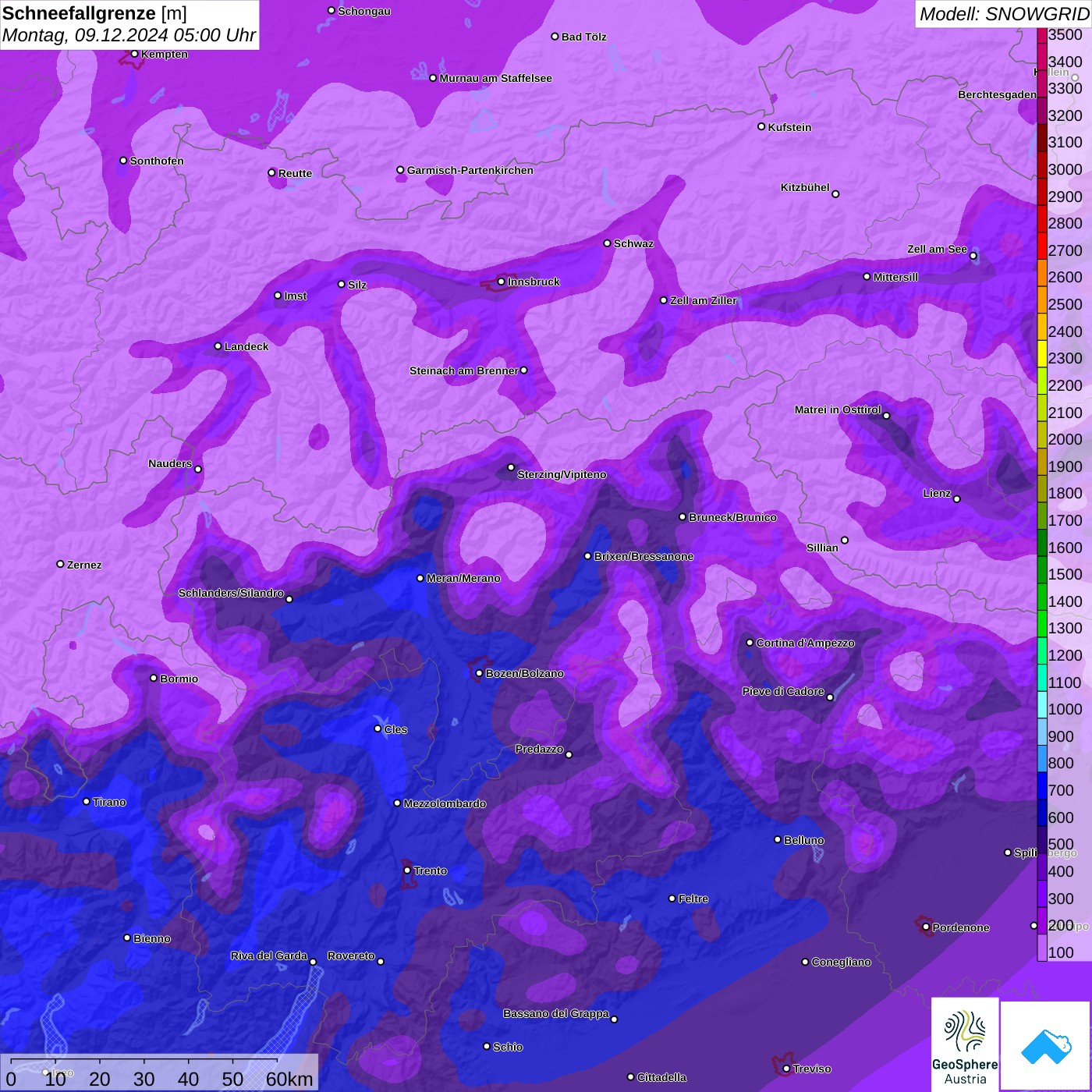Click the Riva del Garda label
This screenshot has width=1092, height=1092.
269,955
